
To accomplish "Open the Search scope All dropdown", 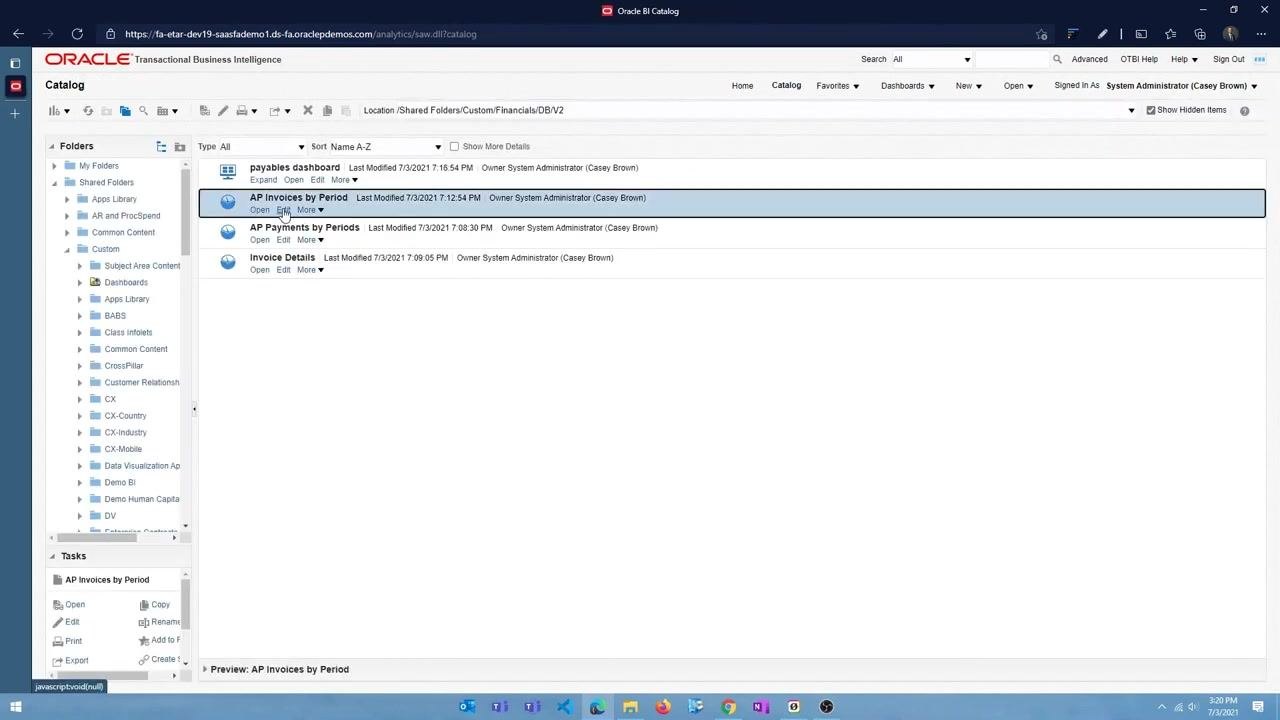I will 931,60.
